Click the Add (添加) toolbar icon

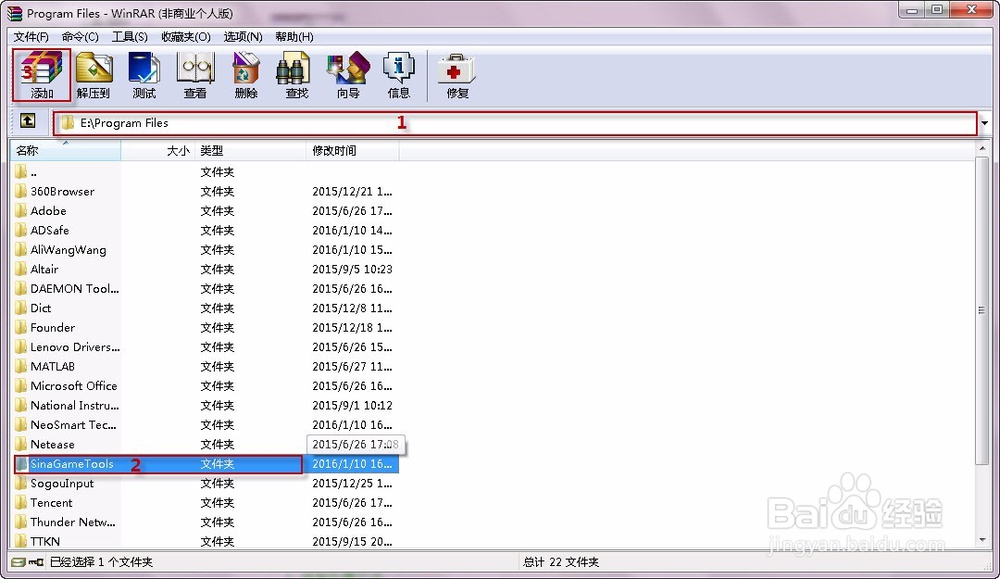pyautogui.click(x=41, y=75)
